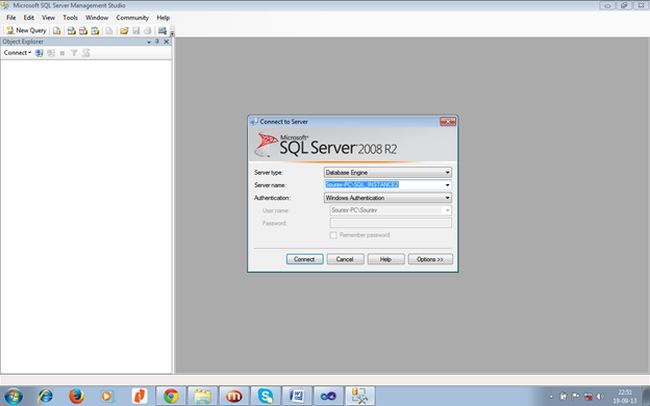Open Object Explorer window position dropdown
The image size is (650, 406).
[x=149, y=42]
